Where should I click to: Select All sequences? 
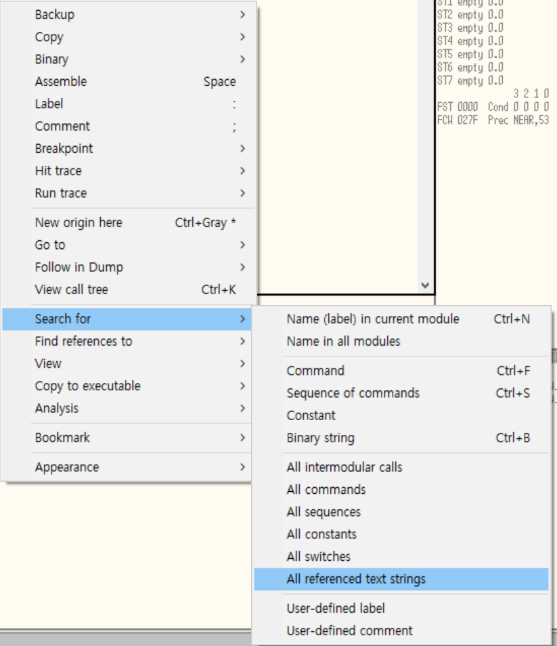pos(401,512)
